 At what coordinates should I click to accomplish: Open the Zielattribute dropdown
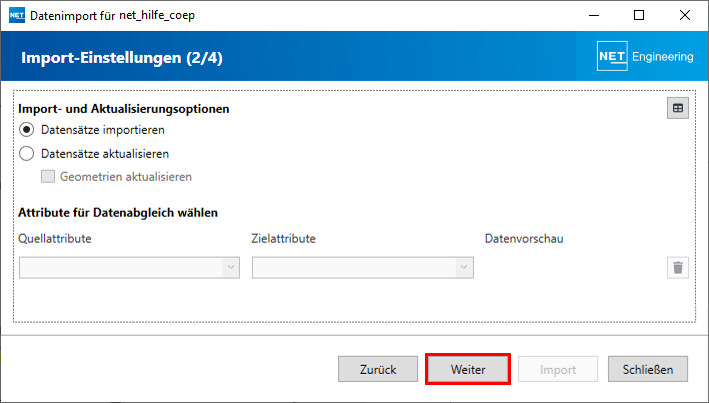[363, 268]
